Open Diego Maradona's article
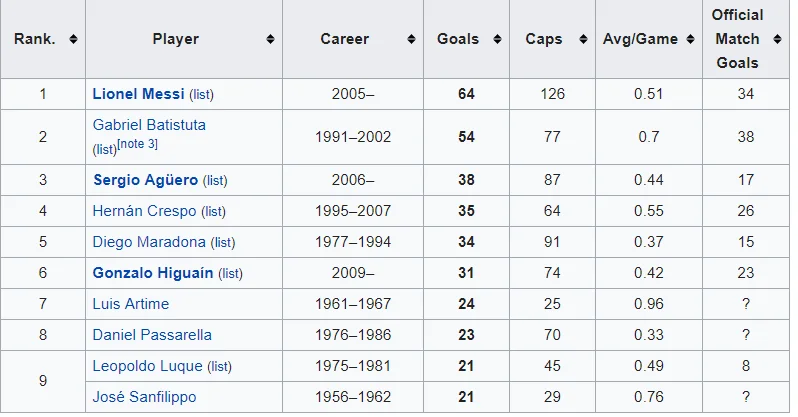Screen dimensions: 798x417 (x=149, y=242)
